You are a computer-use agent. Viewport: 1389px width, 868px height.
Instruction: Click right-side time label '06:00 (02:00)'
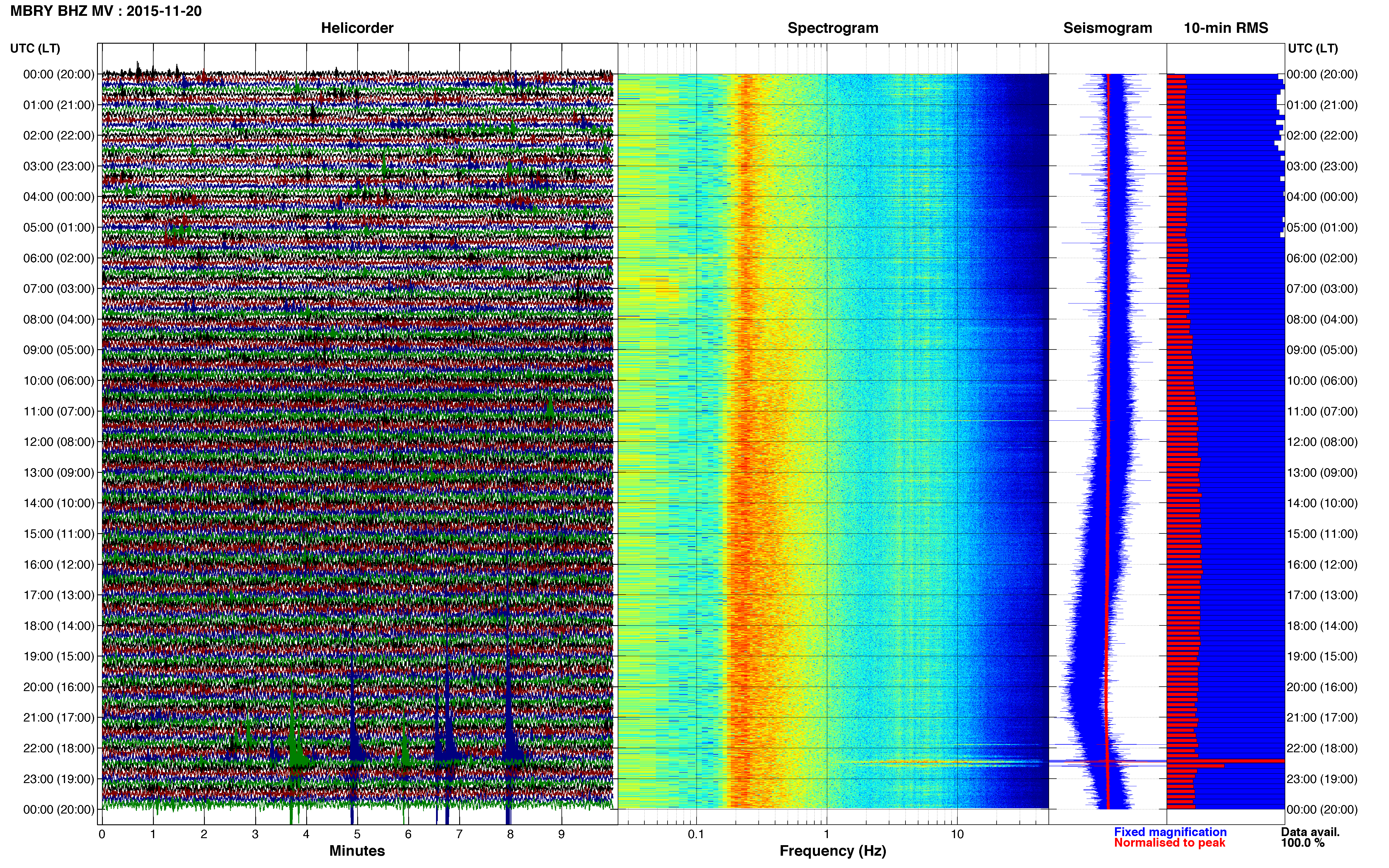(1322, 258)
